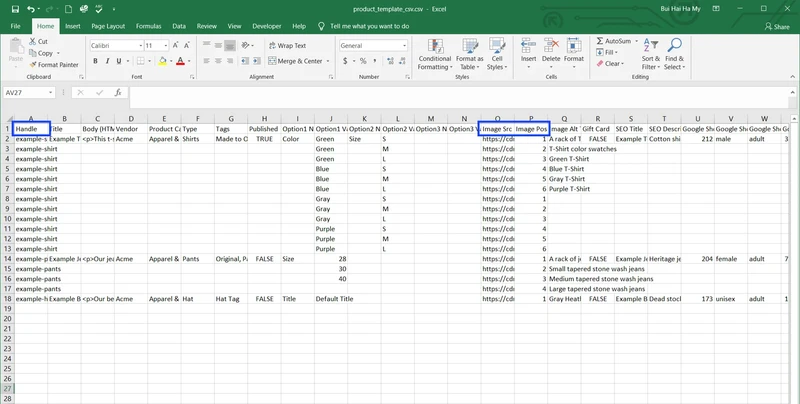
Task: Switch to the Data tab
Action: pos(179,26)
